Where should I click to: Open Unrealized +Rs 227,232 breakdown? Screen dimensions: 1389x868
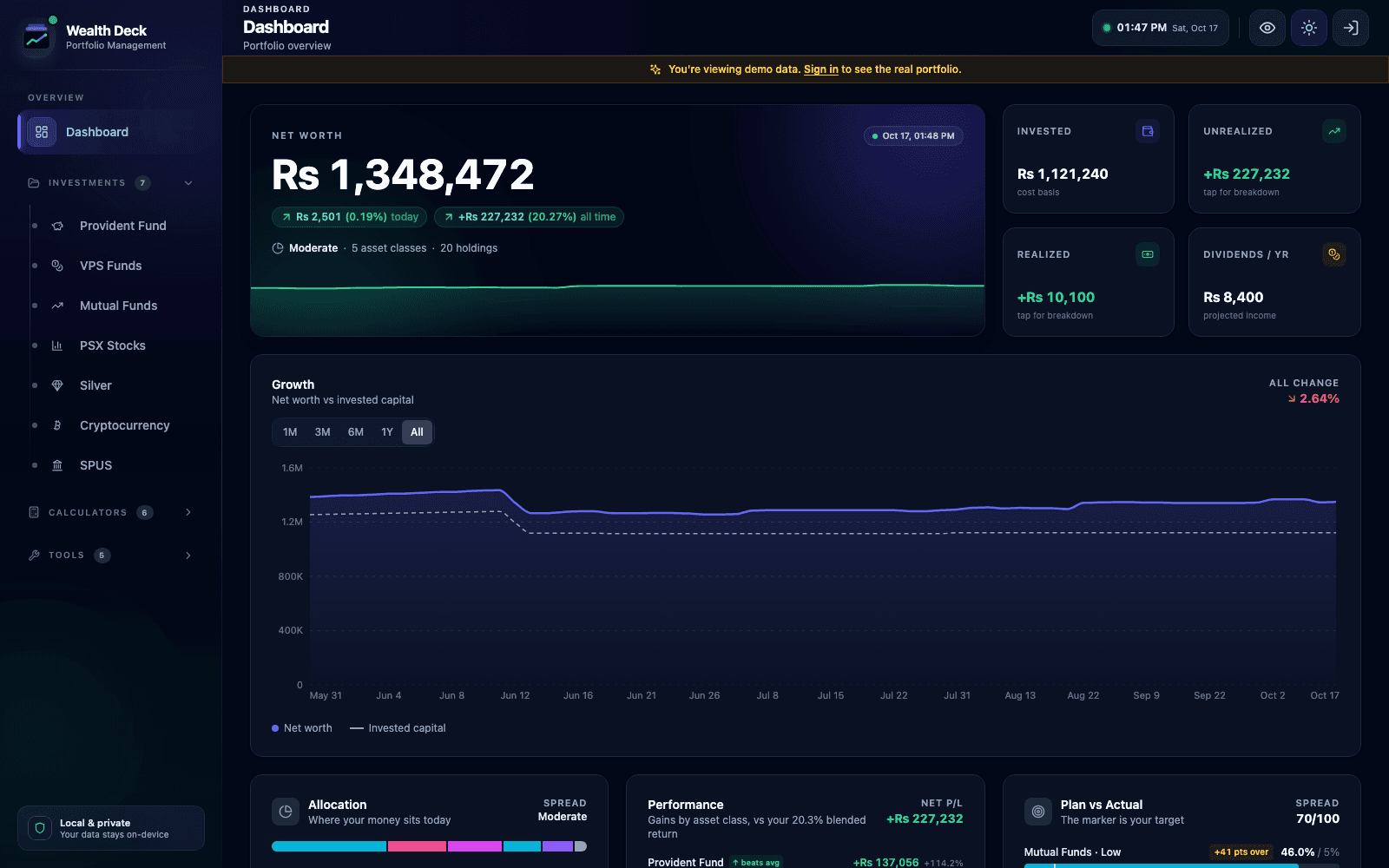pos(1274,159)
